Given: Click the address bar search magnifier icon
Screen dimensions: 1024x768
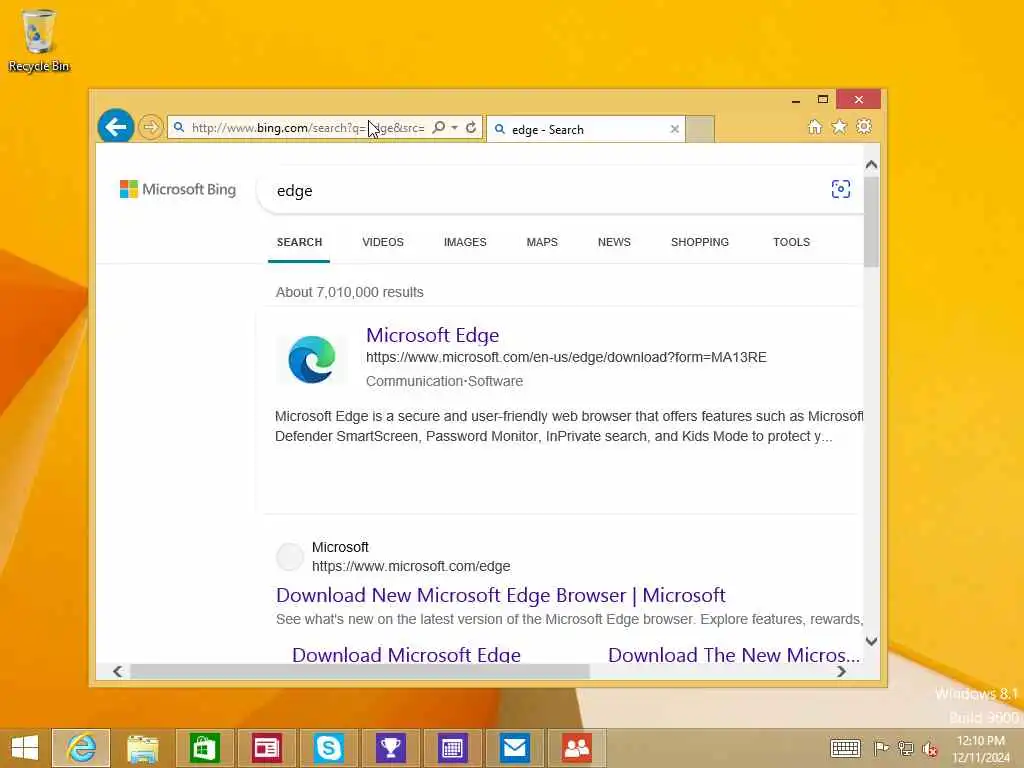Looking at the screenshot, I should click(x=439, y=127).
